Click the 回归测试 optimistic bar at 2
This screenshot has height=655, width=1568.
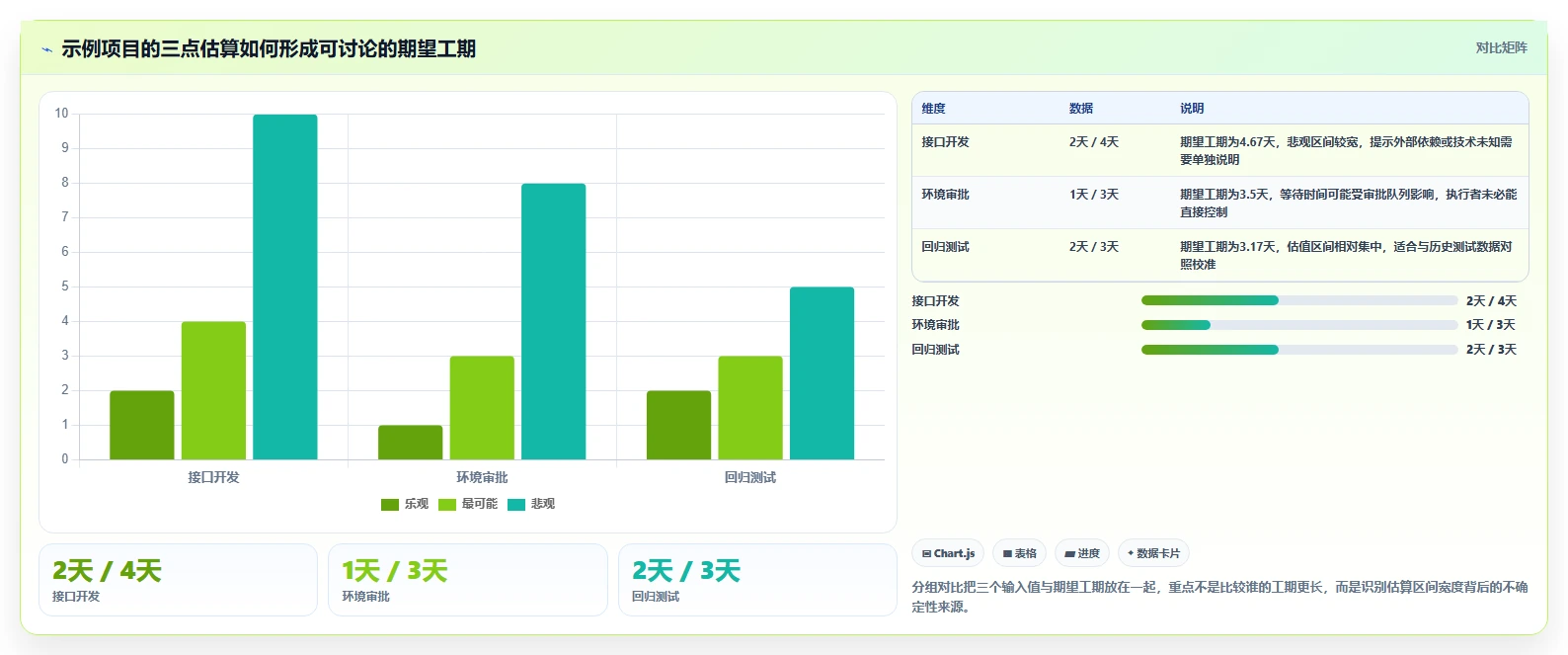tap(679, 425)
